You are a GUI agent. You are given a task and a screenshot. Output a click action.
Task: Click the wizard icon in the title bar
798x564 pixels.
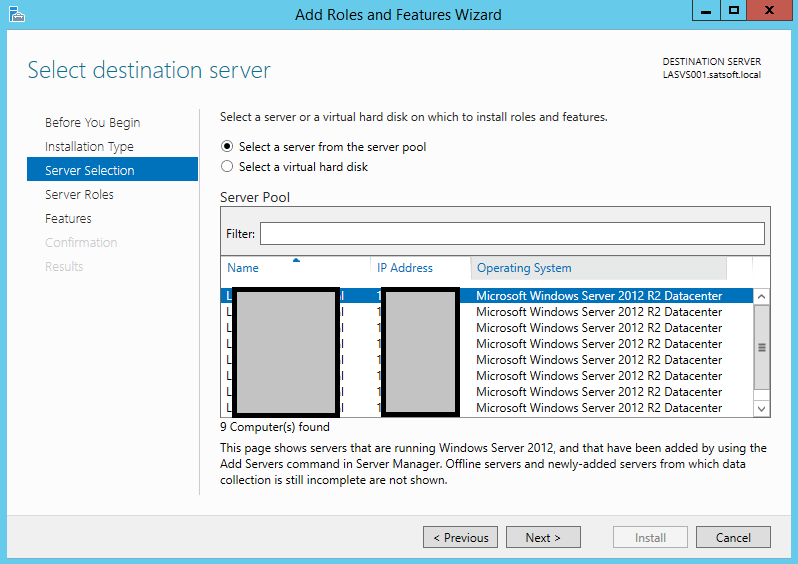[16, 14]
